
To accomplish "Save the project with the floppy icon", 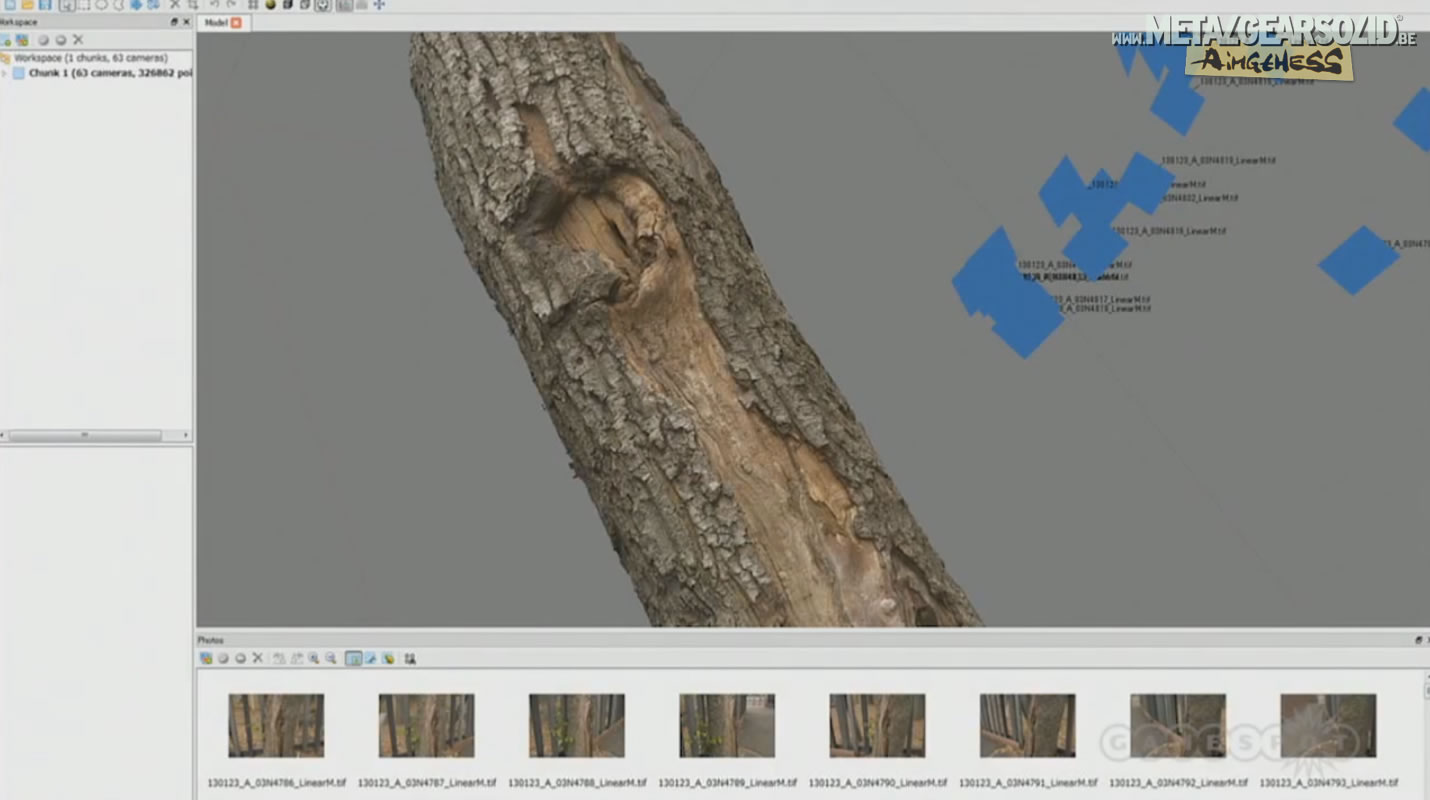I will 45,5.
